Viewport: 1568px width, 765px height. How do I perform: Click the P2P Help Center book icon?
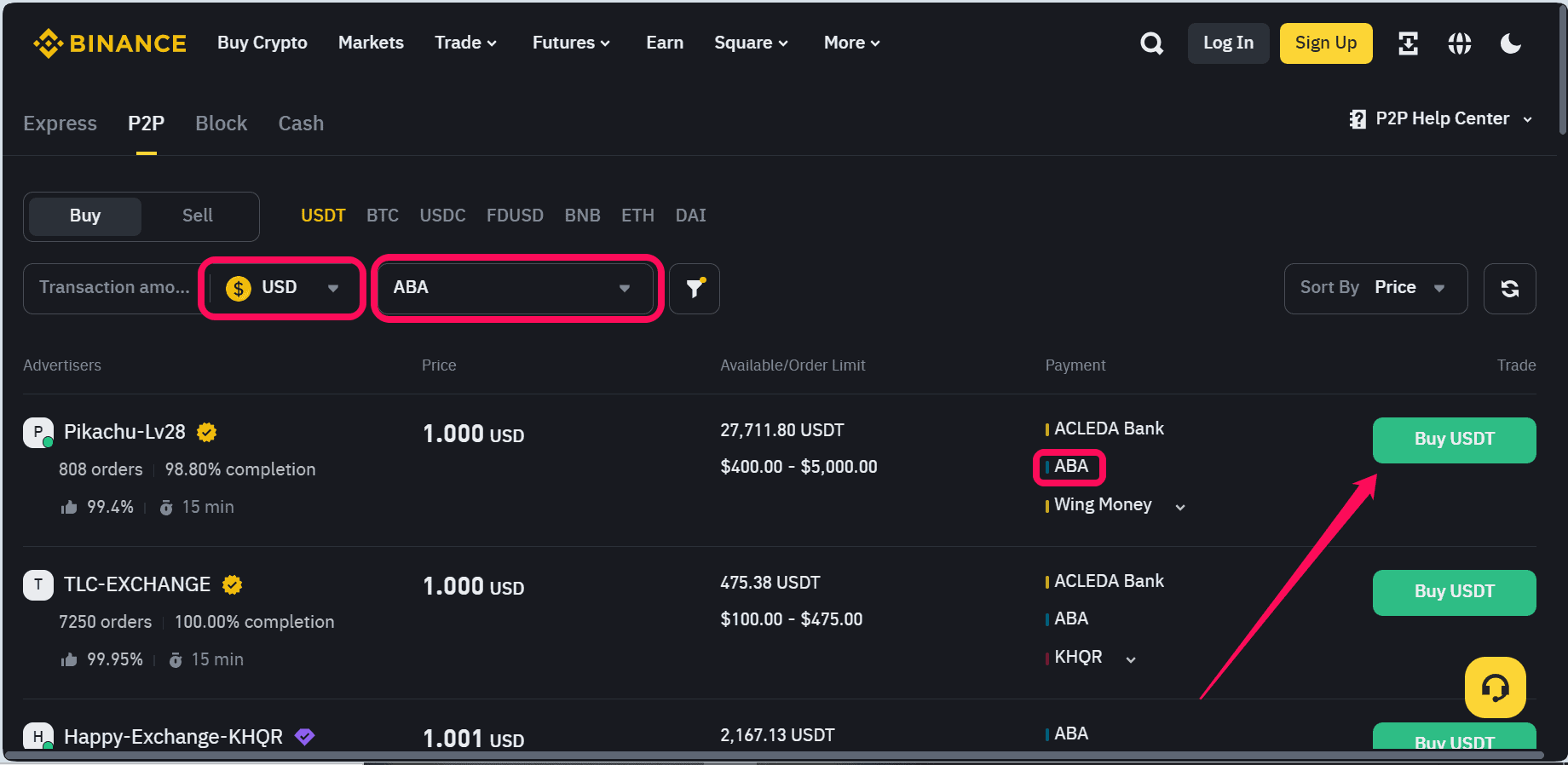click(1358, 119)
